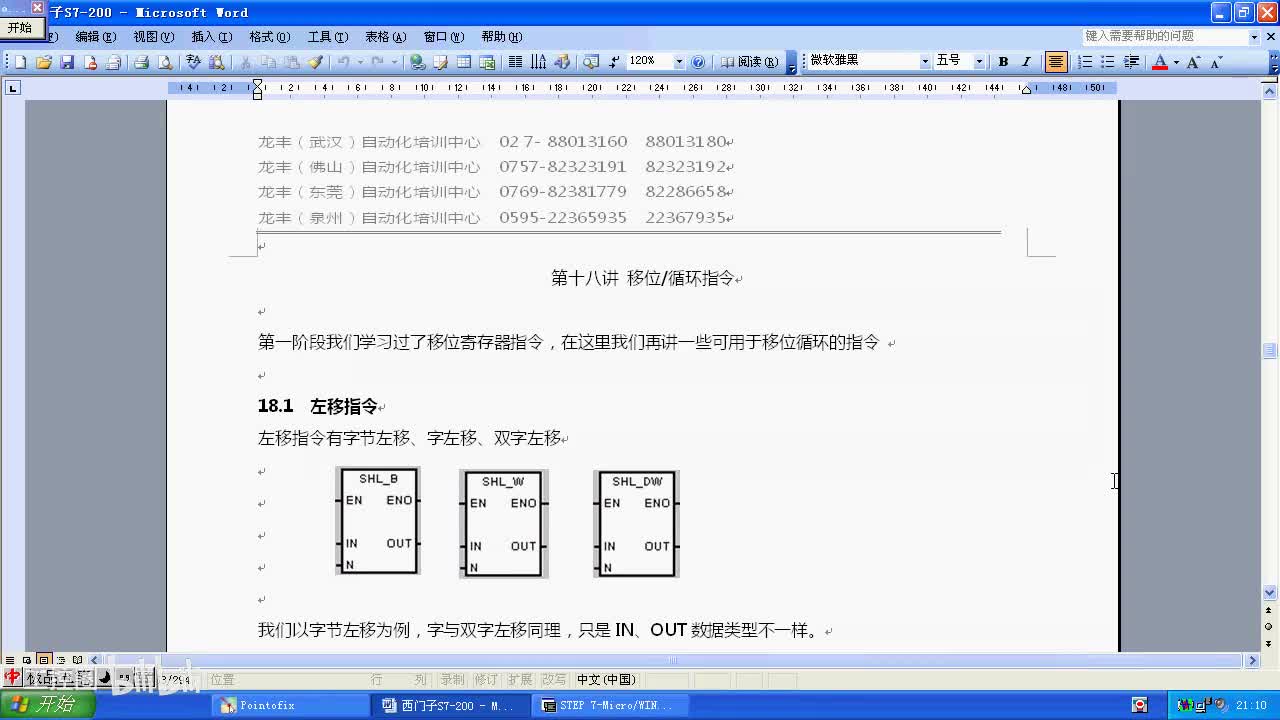Open the 编辑 menu
1280x720 pixels.
95,36
